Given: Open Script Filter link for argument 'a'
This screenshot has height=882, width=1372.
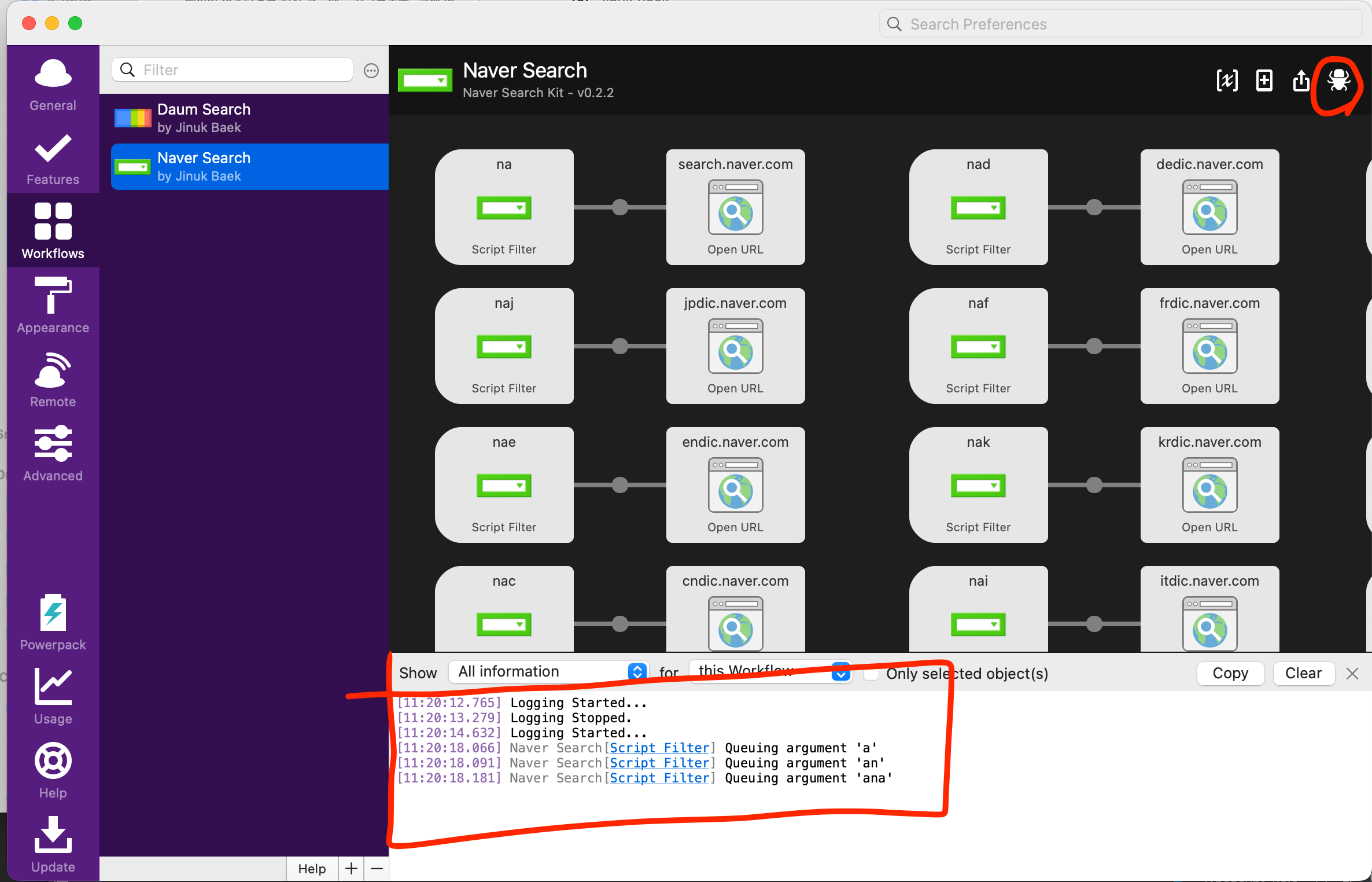Looking at the screenshot, I should click(659, 748).
